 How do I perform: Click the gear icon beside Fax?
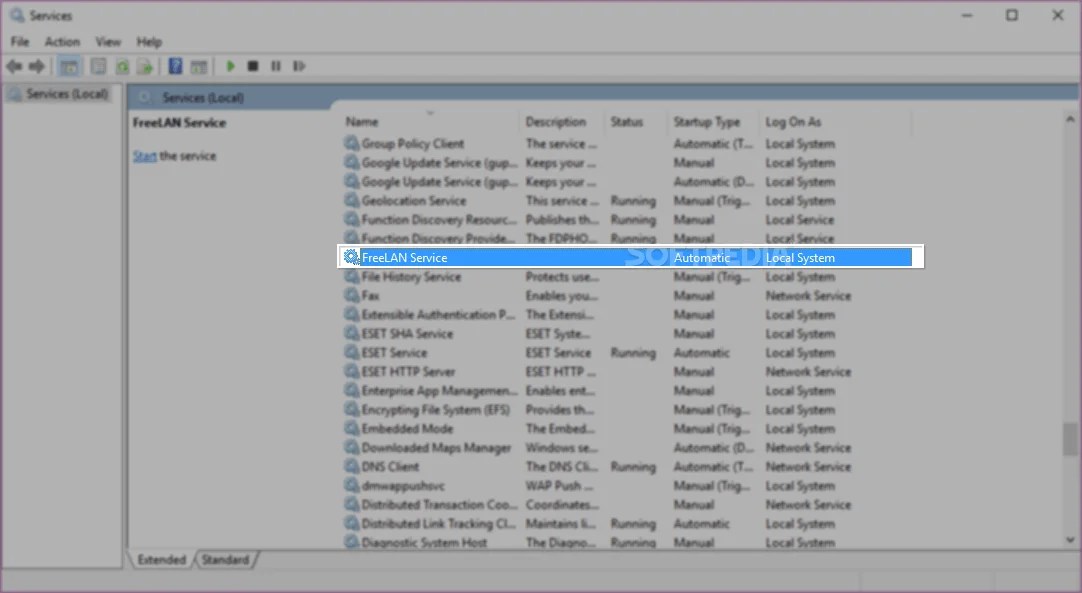click(x=351, y=295)
